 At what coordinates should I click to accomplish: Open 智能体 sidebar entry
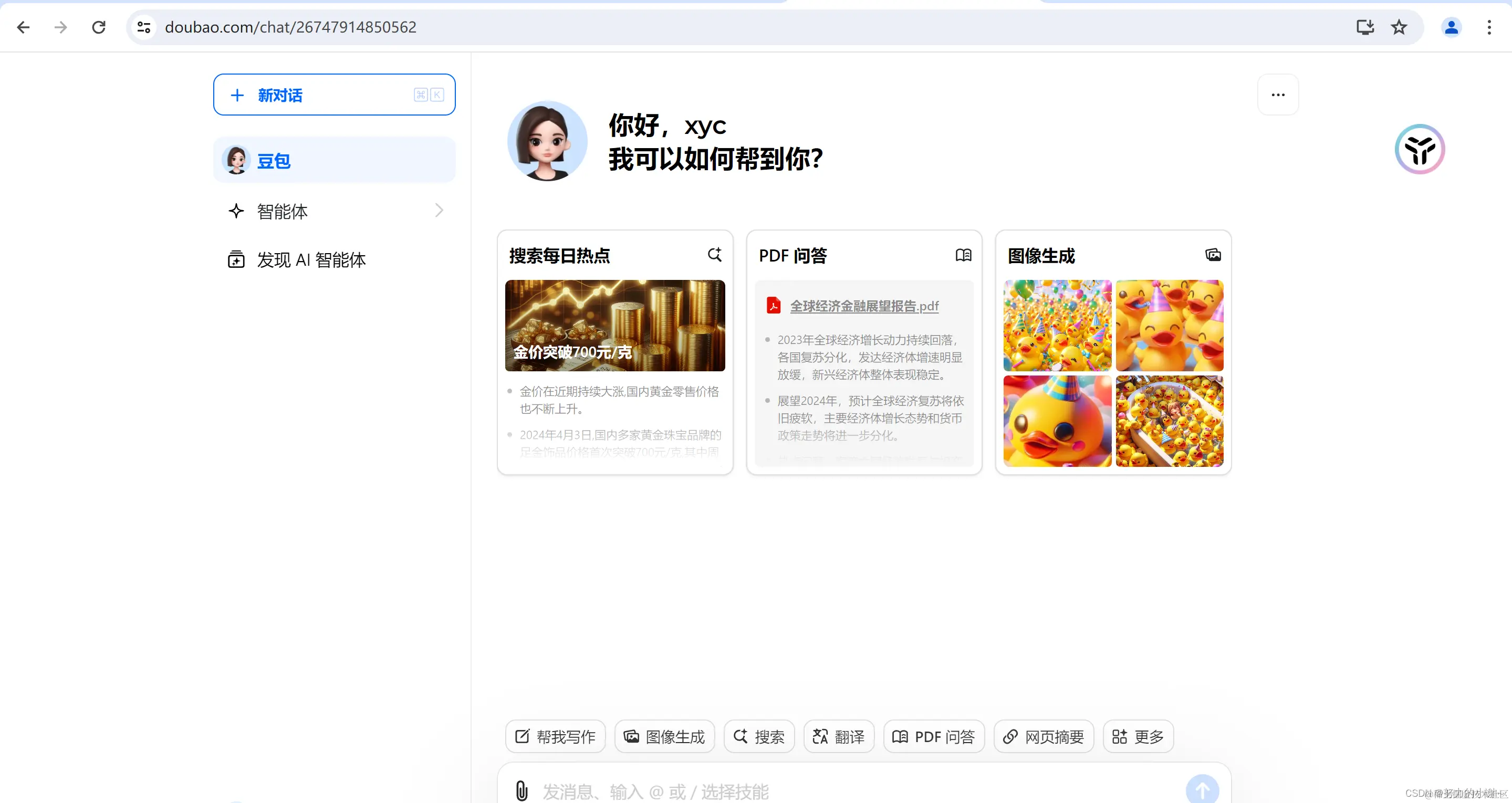point(334,211)
